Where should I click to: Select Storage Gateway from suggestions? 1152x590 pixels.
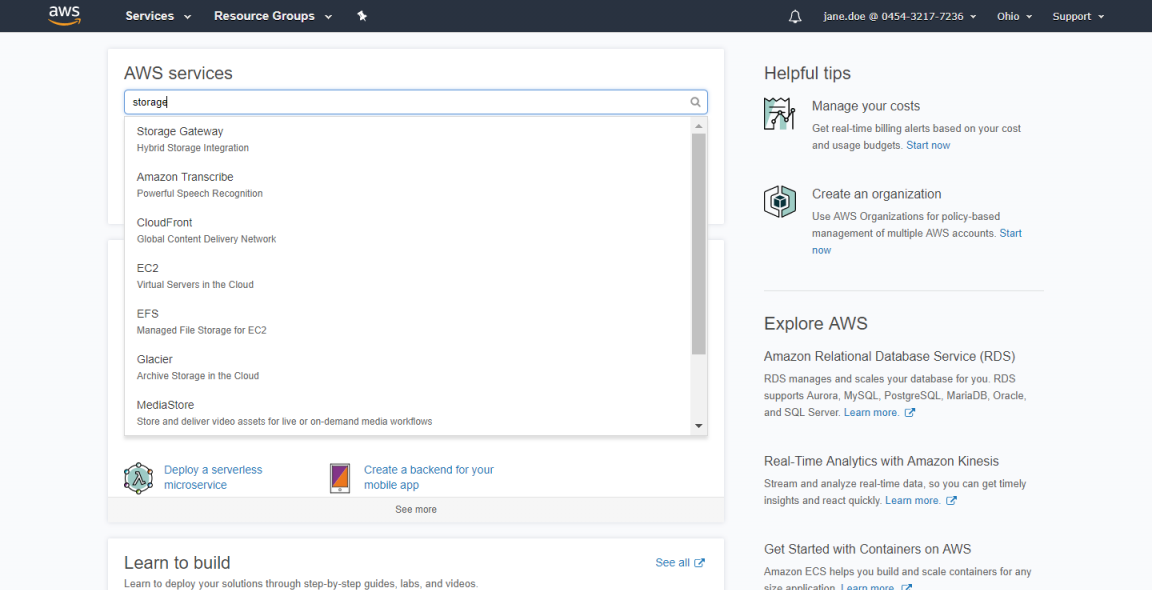point(408,139)
